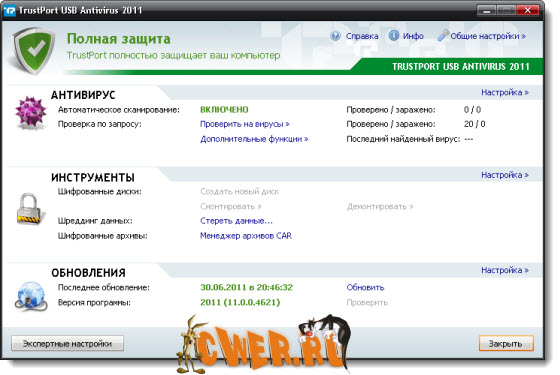Click the ВКЛЮЧЕНО auto-scan status text
This screenshot has width=560, height=375.
click(x=224, y=110)
